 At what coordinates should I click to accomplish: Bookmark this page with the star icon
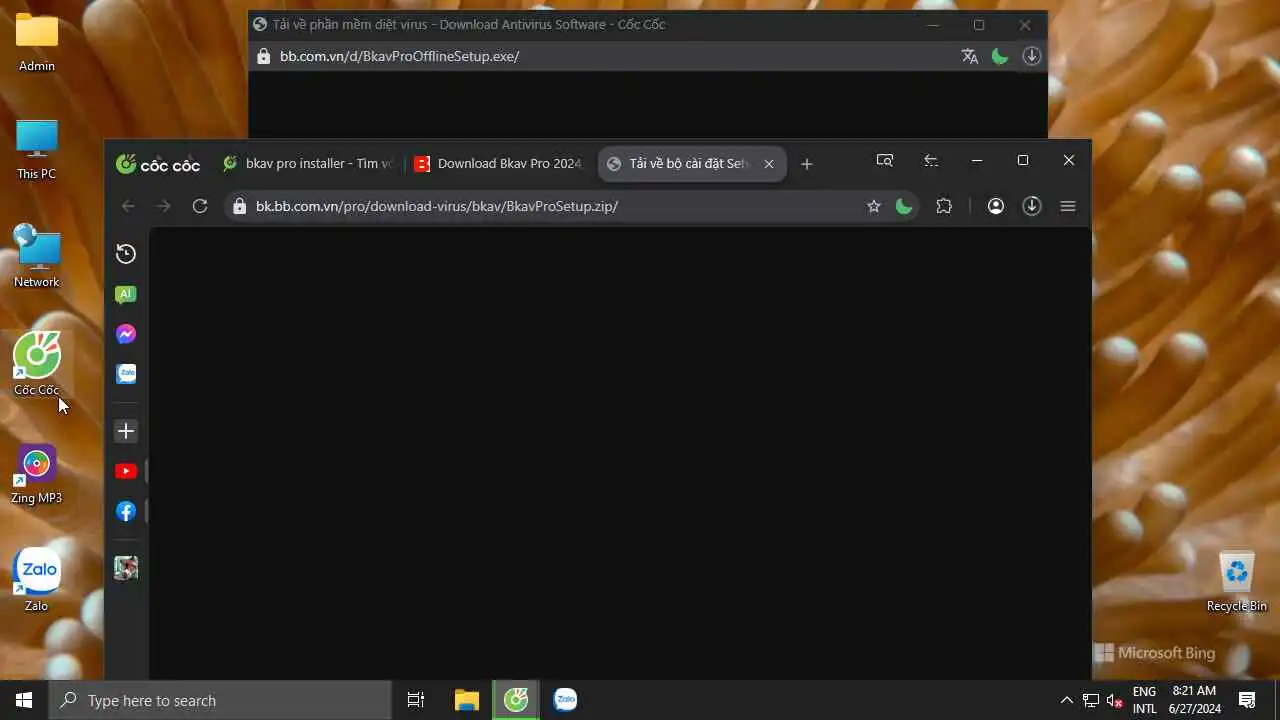pos(874,206)
